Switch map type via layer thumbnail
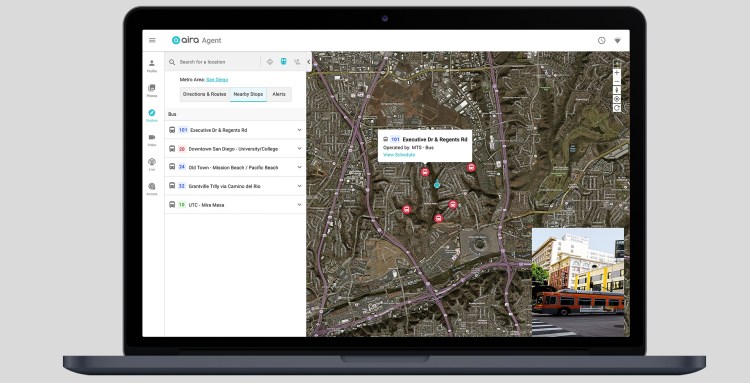This screenshot has width=750, height=383. 617,64
